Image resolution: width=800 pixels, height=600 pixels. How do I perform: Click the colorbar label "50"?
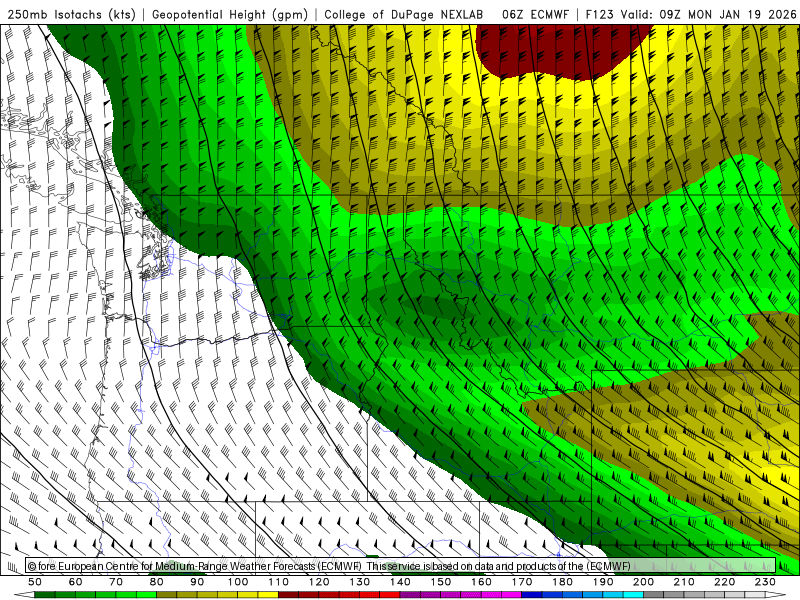point(35,582)
